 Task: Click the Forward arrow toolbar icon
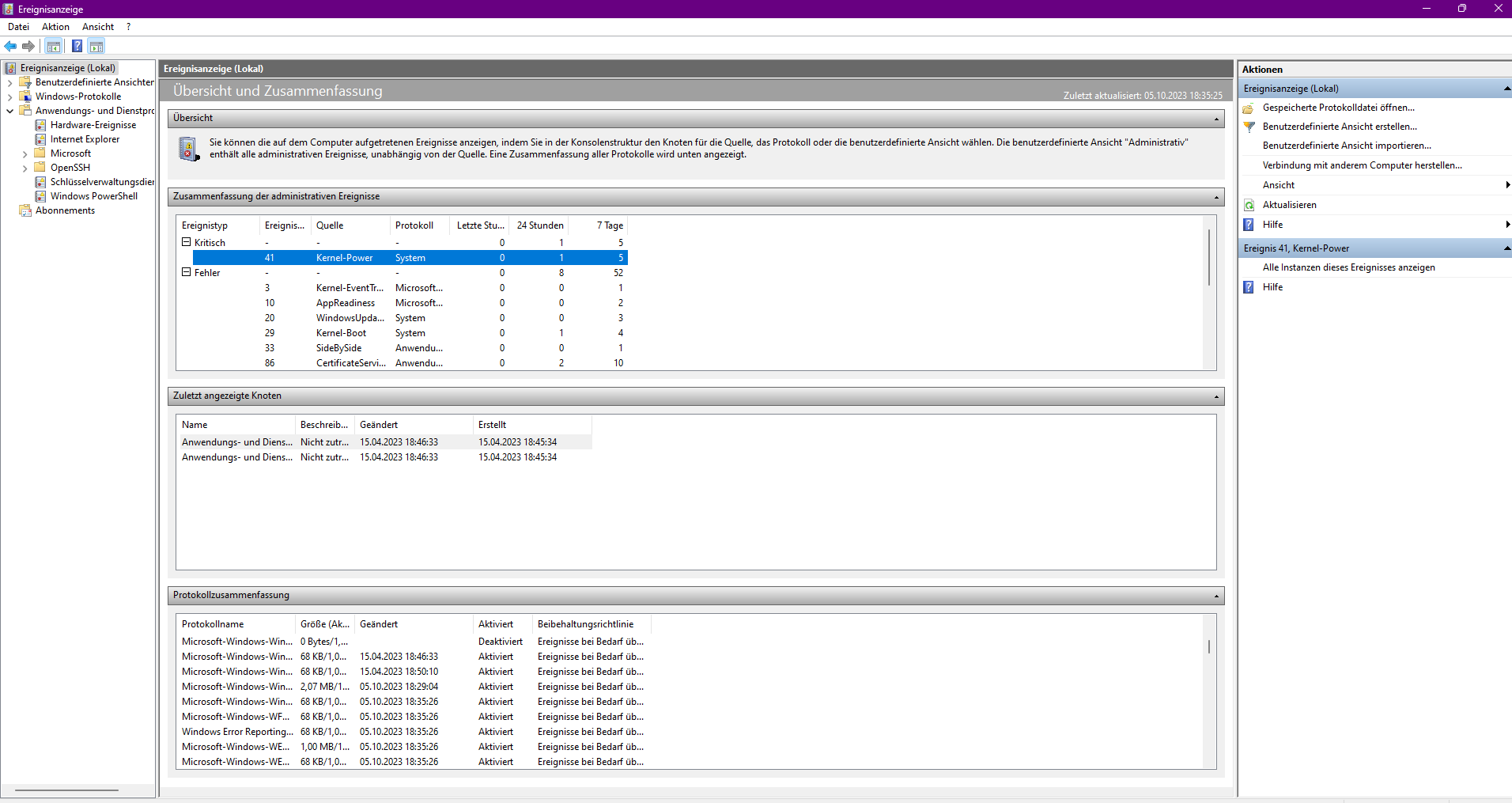click(x=28, y=46)
